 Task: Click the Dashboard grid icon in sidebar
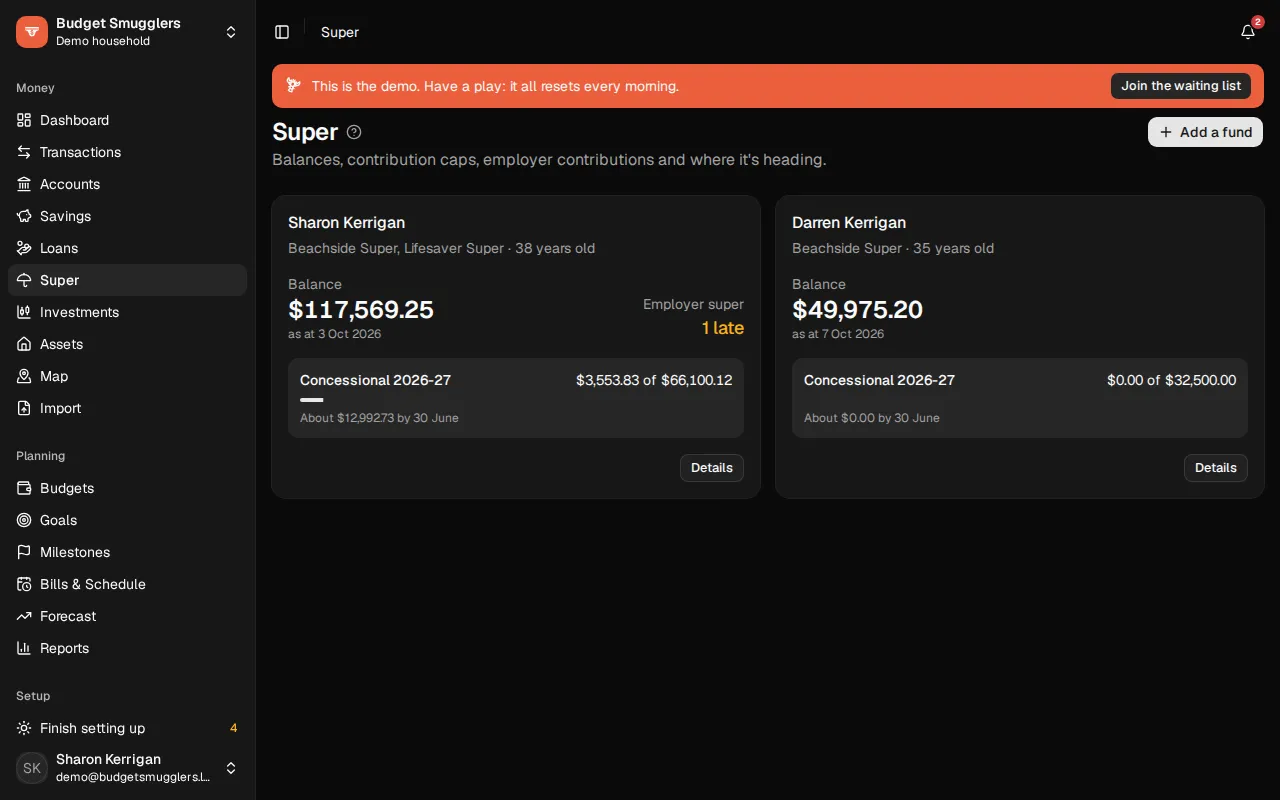point(24,120)
